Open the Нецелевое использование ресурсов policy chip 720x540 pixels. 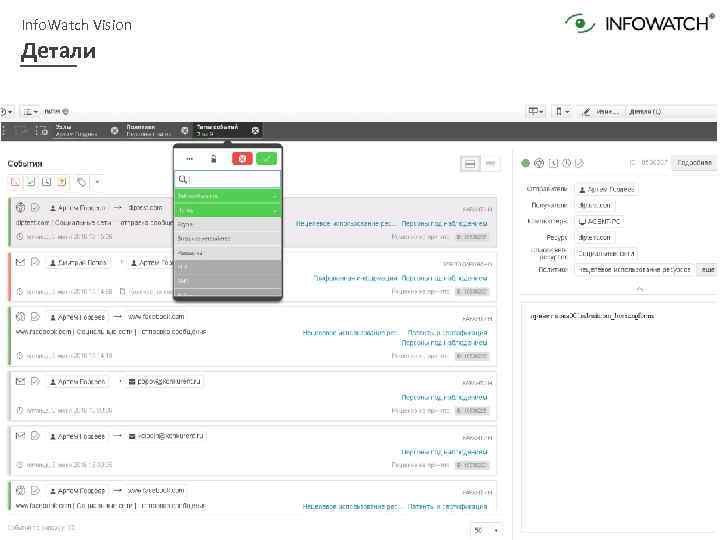click(x=634, y=270)
